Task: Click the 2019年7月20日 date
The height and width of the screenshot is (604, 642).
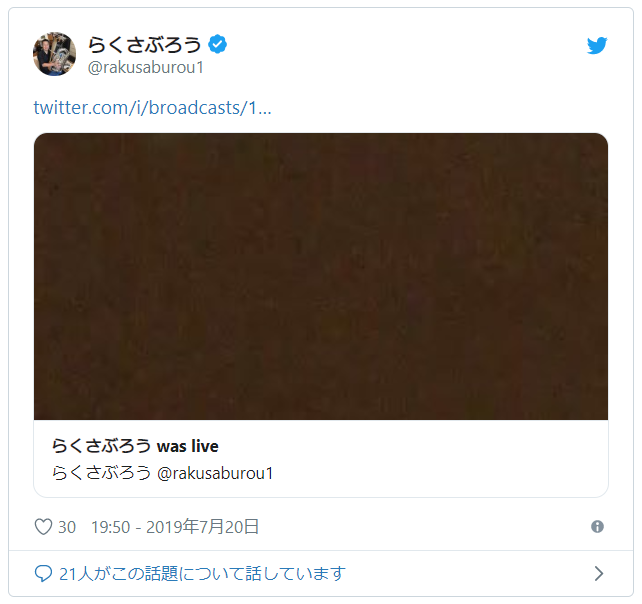Action: [x=203, y=527]
